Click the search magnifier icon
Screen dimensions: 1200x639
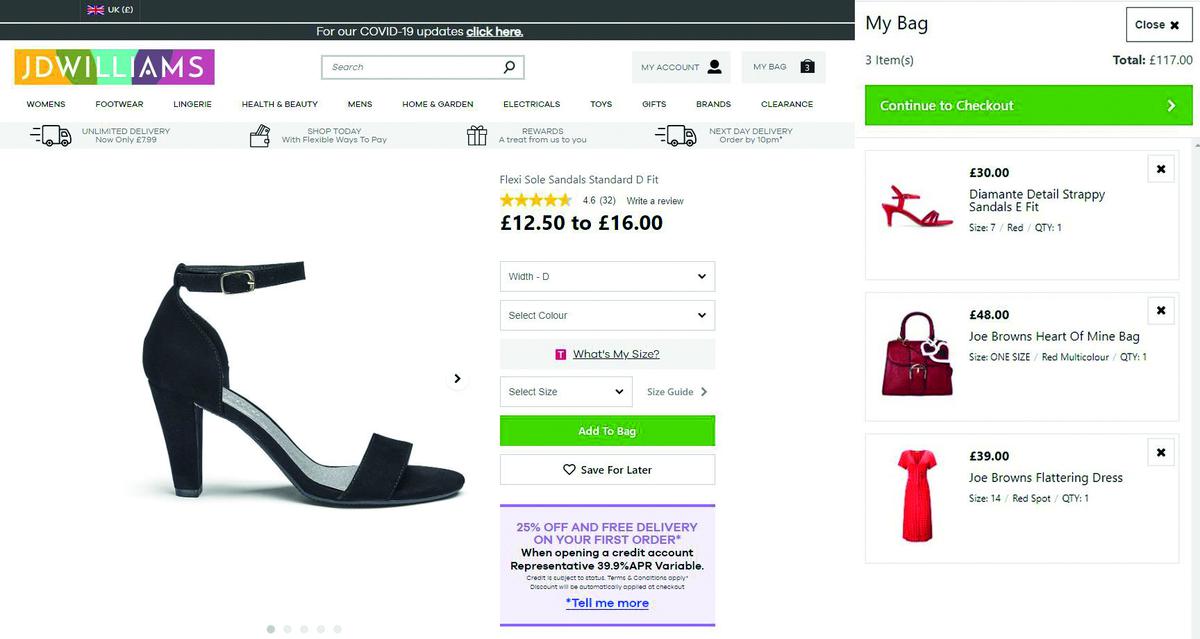pyautogui.click(x=509, y=67)
